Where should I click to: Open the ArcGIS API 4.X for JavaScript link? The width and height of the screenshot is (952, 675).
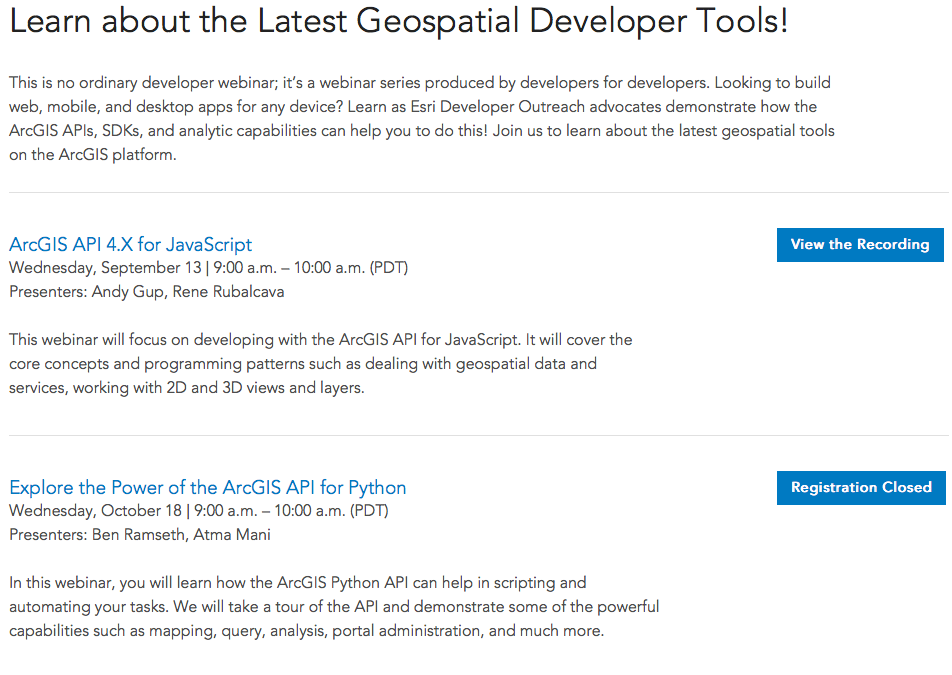[131, 244]
